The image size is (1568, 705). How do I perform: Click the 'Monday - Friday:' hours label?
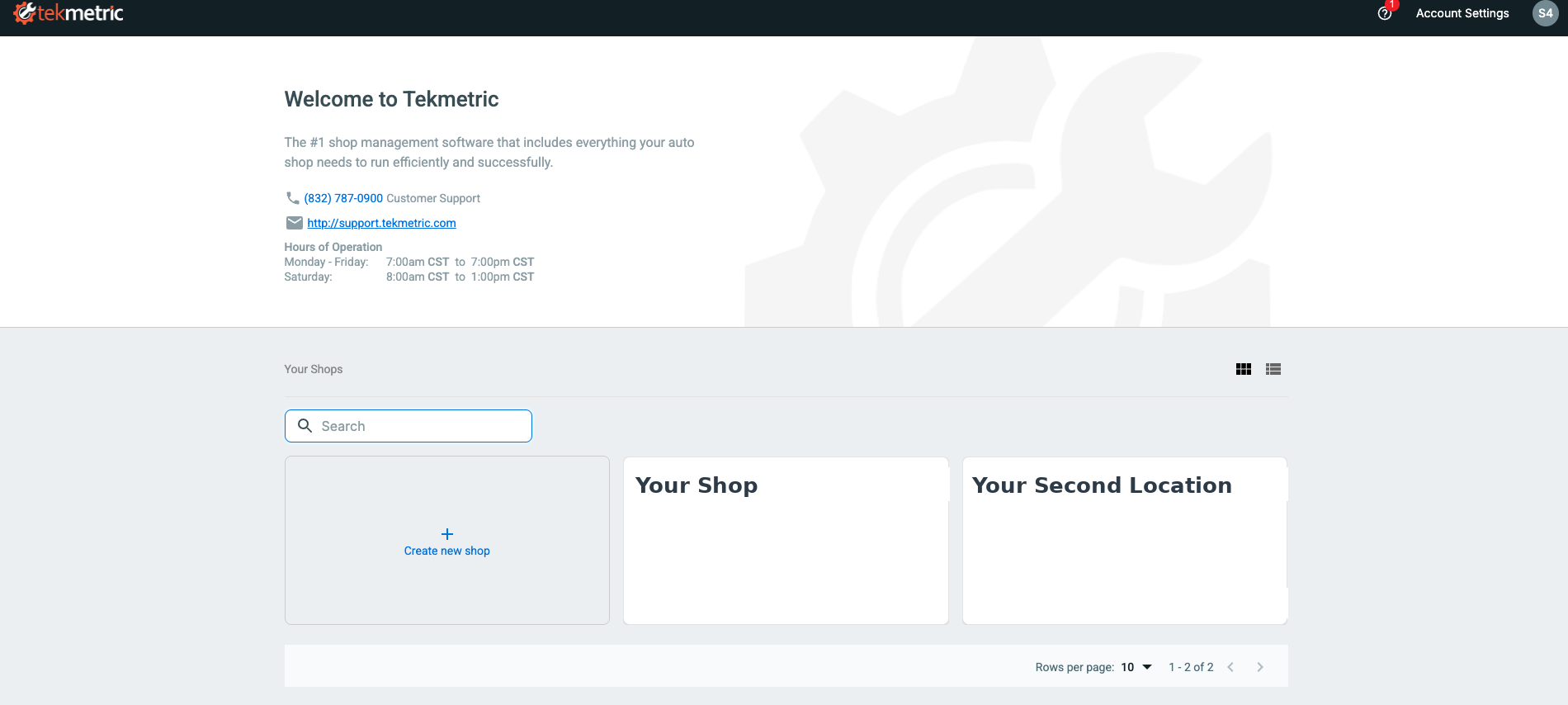coord(327,262)
